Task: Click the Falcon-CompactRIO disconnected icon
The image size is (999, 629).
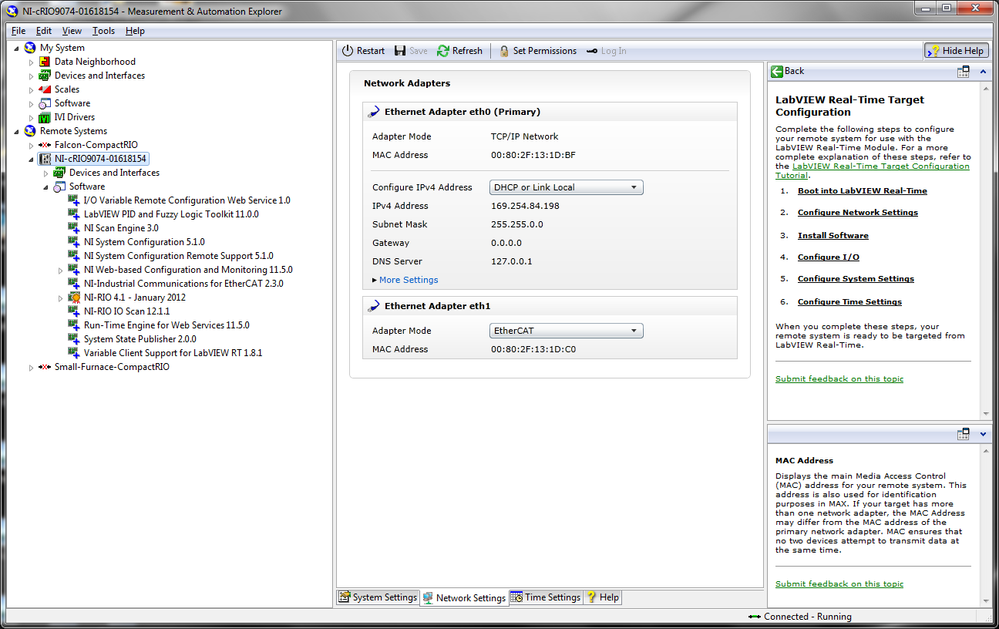Action: tap(45, 145)
